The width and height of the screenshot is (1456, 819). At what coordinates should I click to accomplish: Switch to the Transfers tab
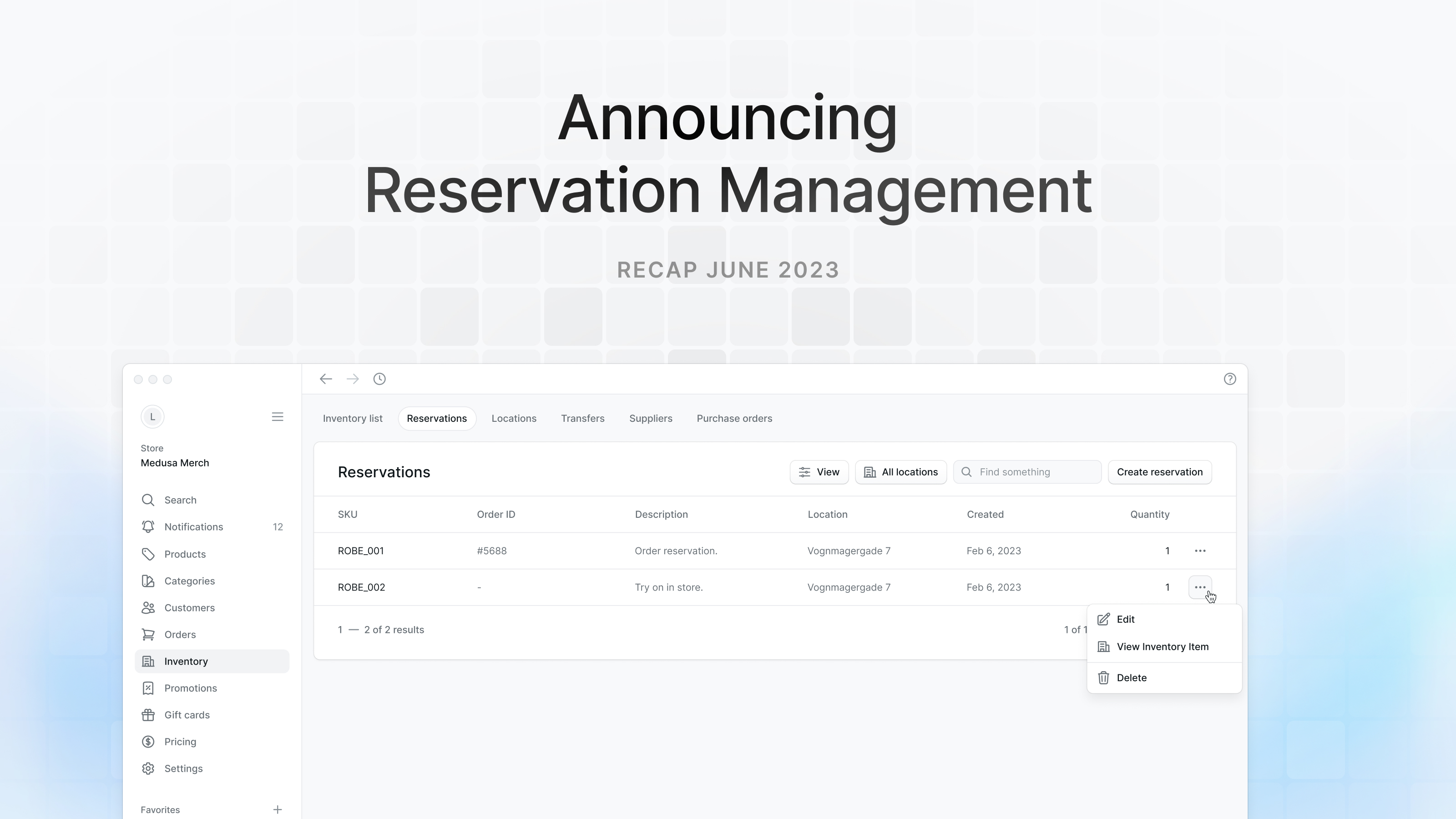(583, 418)
